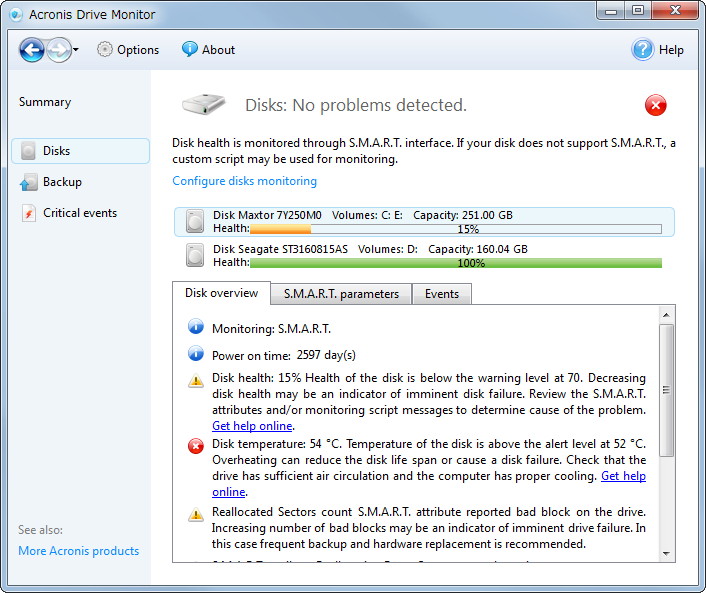Viewport: 706px width, 593px height.
Task: Click the hard drive image beside heading
Action: tap(204, 104)
